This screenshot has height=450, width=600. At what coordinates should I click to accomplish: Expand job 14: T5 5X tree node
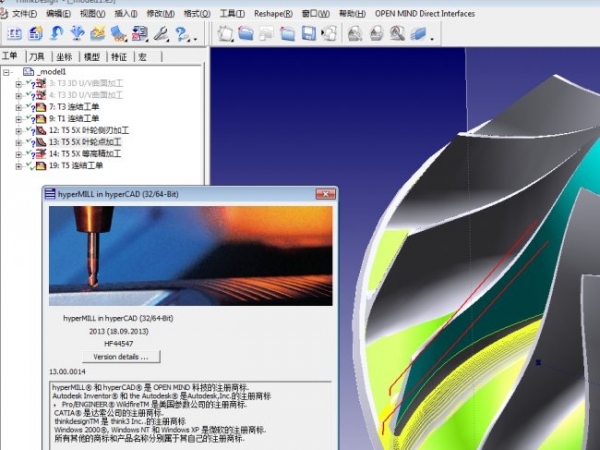click(18, 154)
